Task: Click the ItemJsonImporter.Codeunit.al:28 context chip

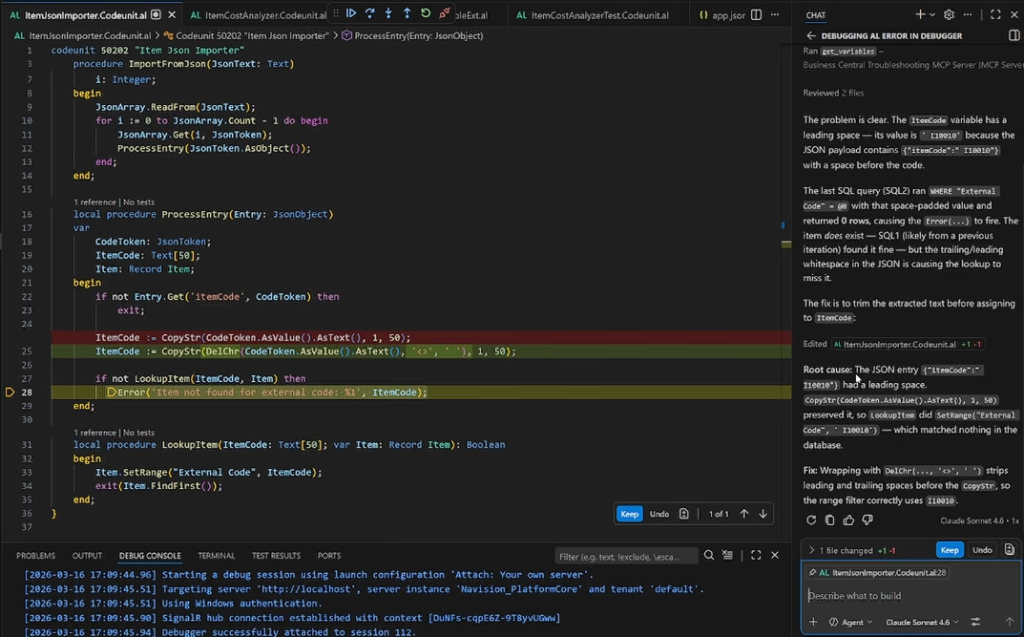Action: pyautogui.click(x=877, y=572)
